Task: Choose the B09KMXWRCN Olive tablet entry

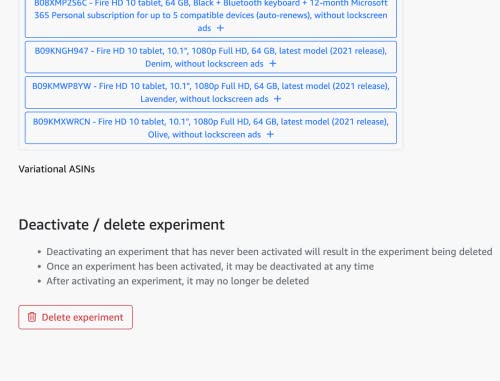Action: tap(211, 128)
